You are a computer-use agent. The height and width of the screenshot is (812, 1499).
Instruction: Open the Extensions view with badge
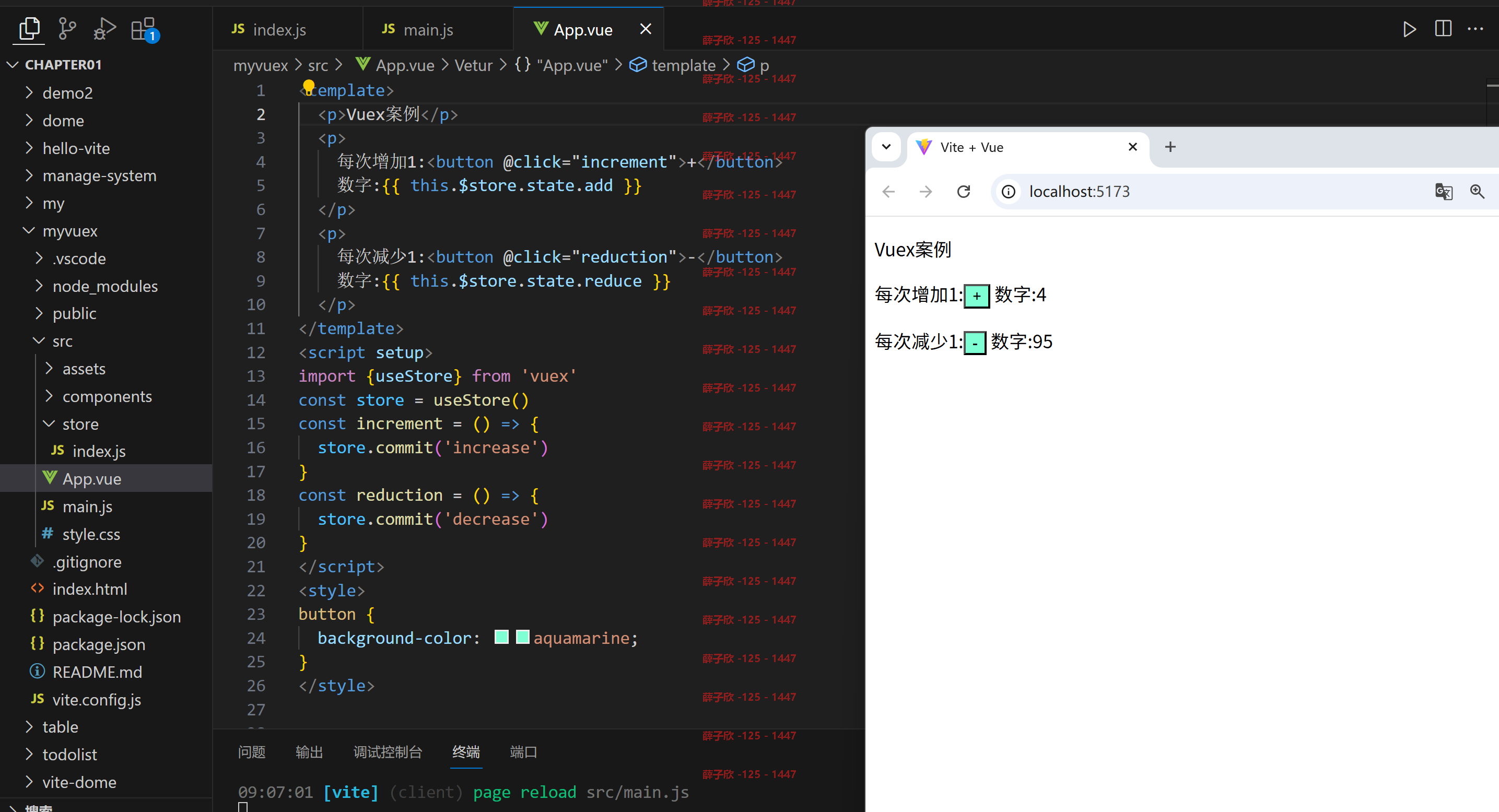click(144, 29)
